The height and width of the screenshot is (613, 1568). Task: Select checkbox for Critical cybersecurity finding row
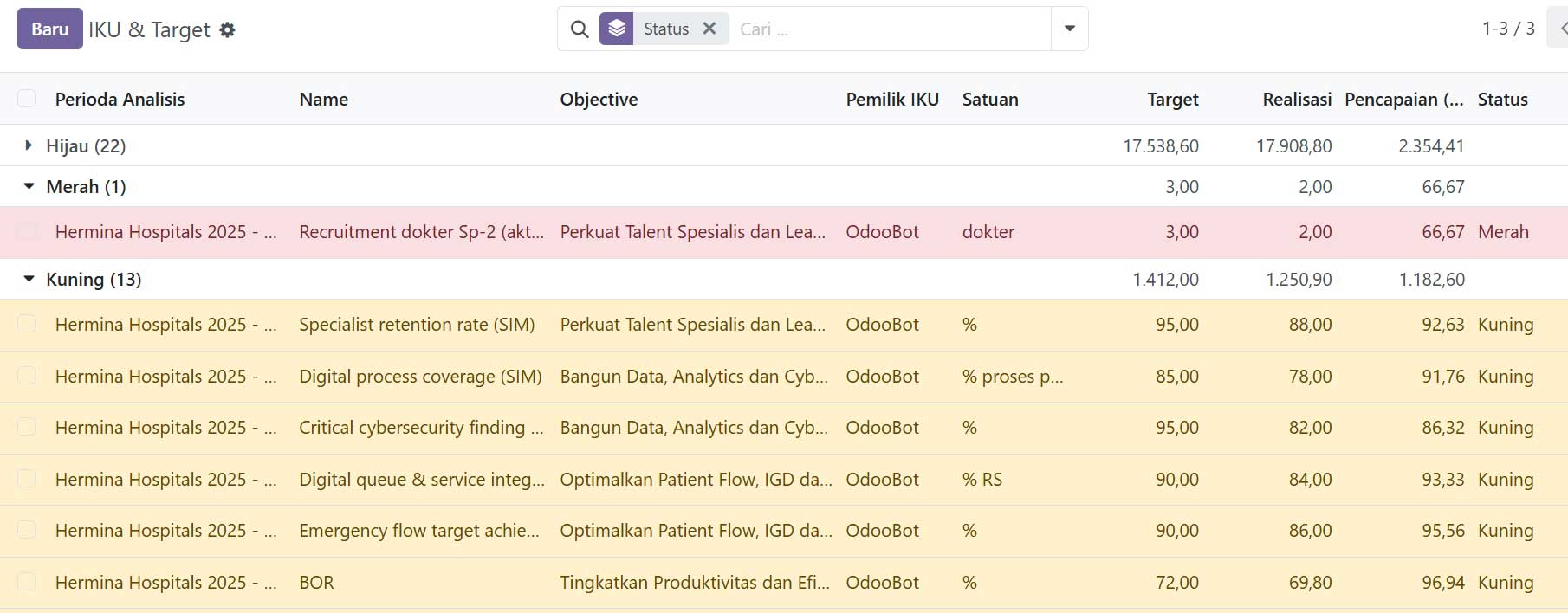pyautogui.click(x=27, y=427)
